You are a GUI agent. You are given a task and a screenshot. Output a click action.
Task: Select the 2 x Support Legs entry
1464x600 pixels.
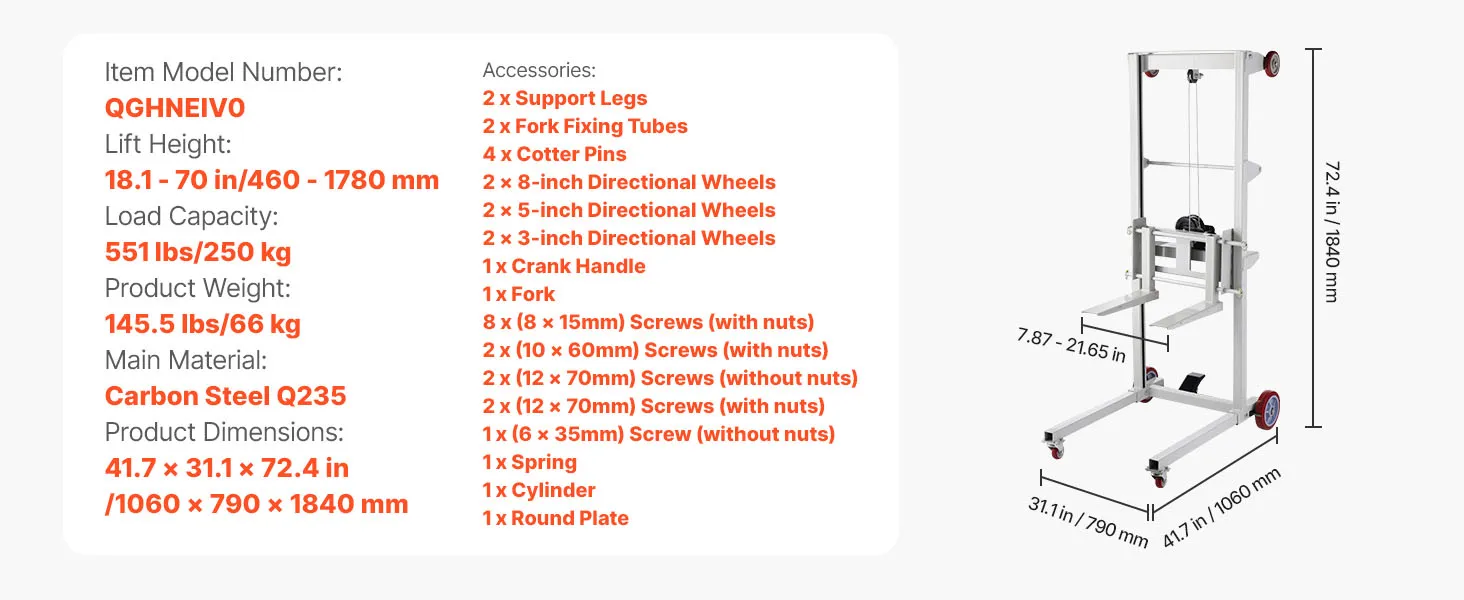click(565, 98)
